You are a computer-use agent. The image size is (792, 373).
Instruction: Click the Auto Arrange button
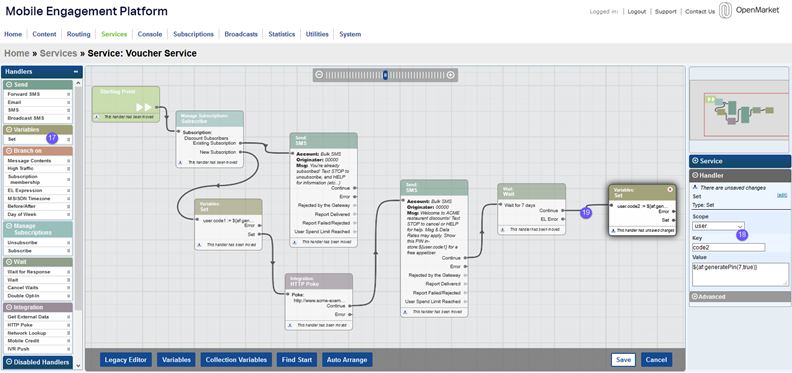348,360
